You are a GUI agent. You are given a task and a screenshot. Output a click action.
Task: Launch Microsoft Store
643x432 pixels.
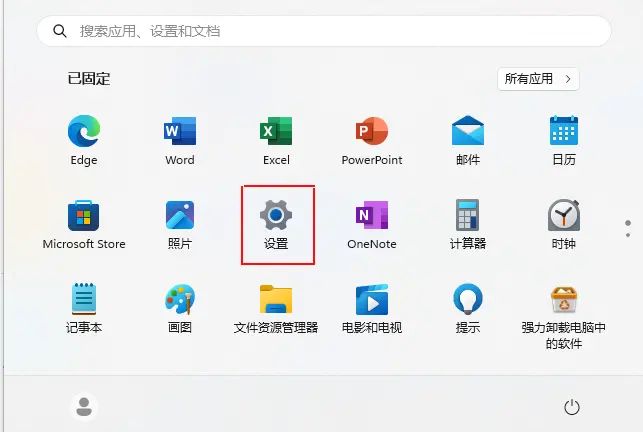point(84,215)
